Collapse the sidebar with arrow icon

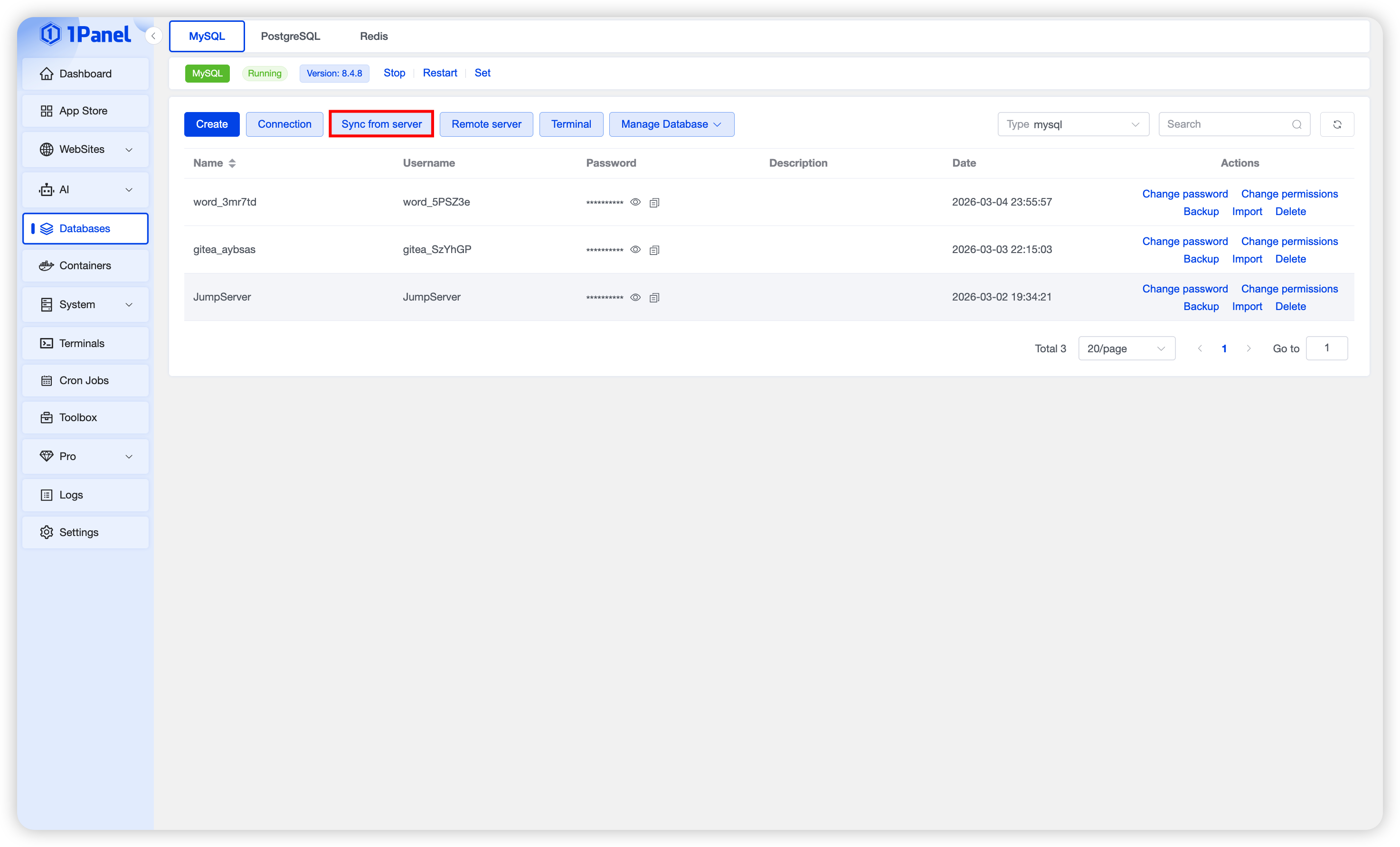(x=153, y=36)
